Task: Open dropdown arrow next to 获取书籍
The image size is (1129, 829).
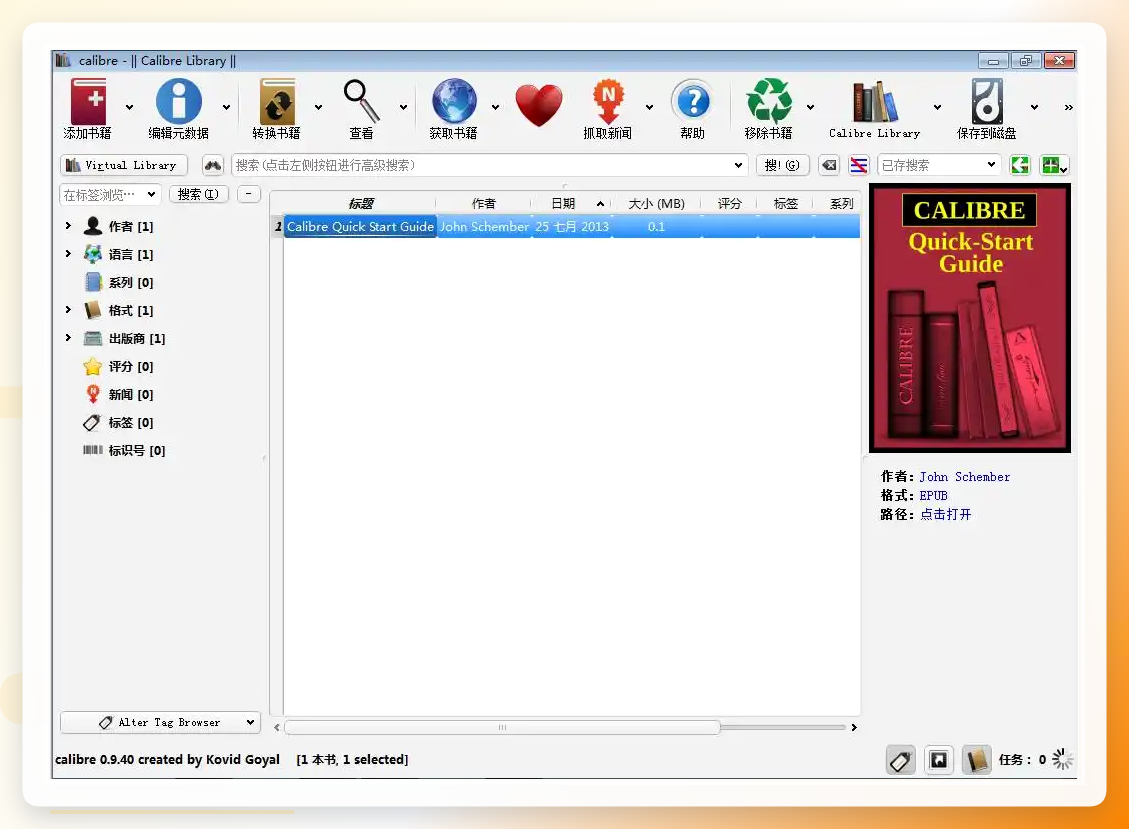Action: tap(495, 107)
